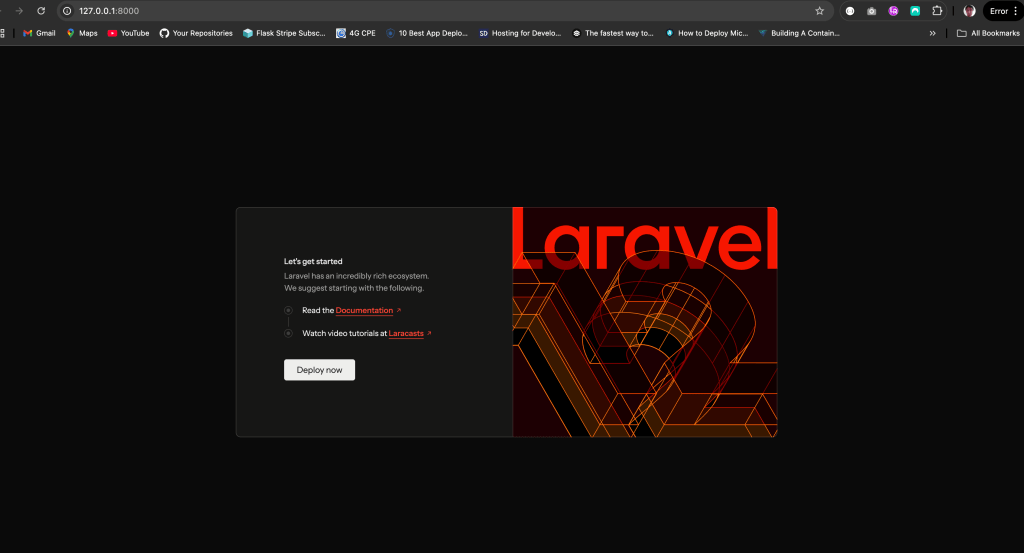Viewport: 1024px width, 553px height.
Task: Open the Error browser menu button
Action: 1002,11
